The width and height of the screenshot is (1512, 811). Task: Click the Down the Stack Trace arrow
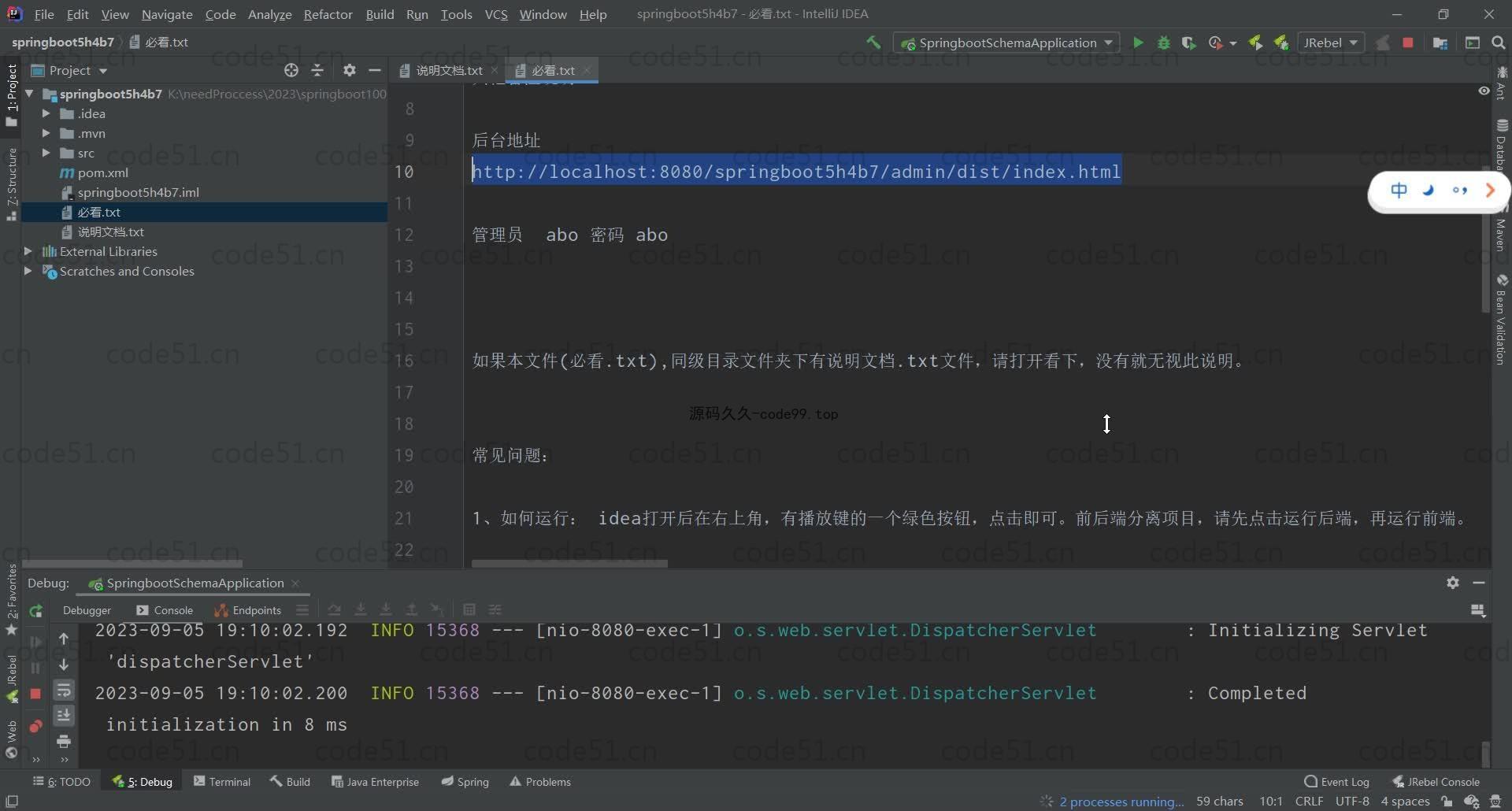point(64,665)
